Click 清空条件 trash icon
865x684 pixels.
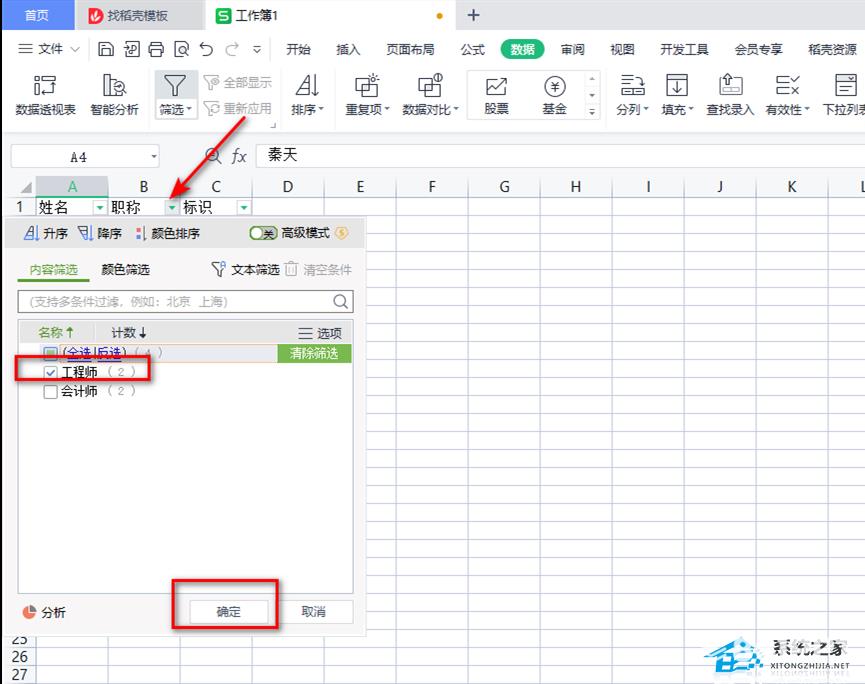coord(291,269)
